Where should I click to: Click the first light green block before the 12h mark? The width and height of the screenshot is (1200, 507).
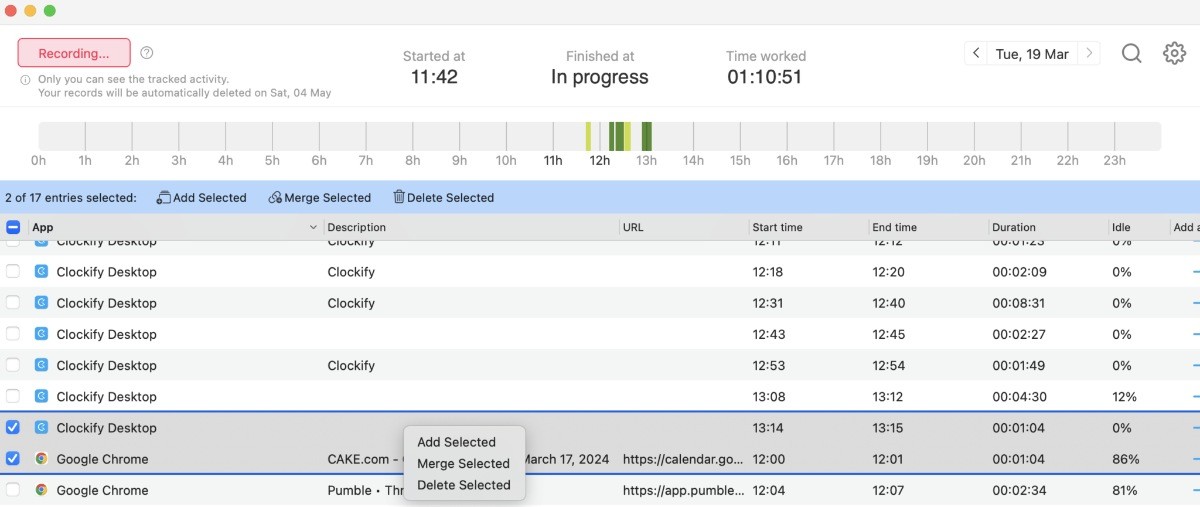(x=588, y=137)
